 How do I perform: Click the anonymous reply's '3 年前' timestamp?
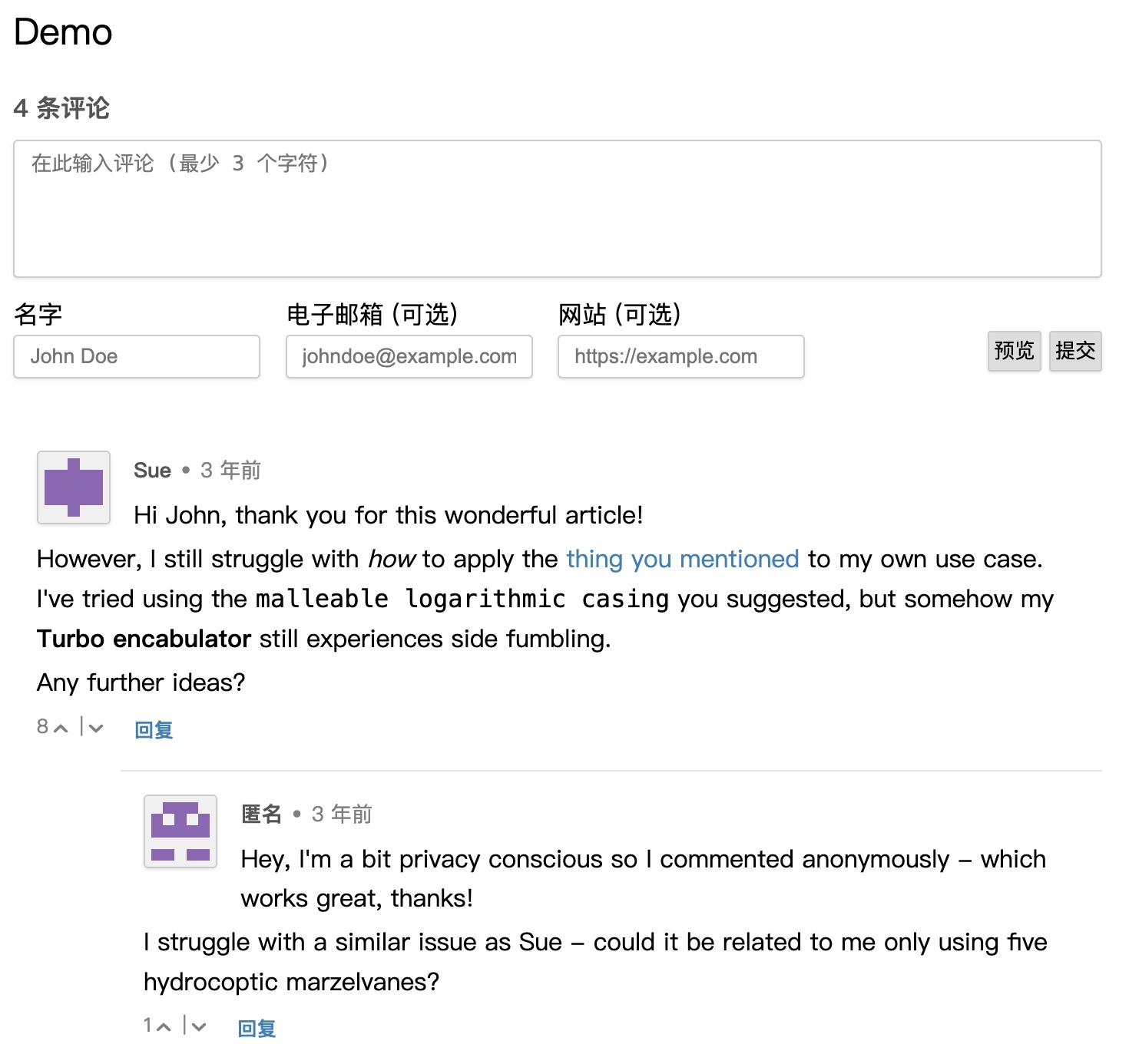(x=342, y=815)
